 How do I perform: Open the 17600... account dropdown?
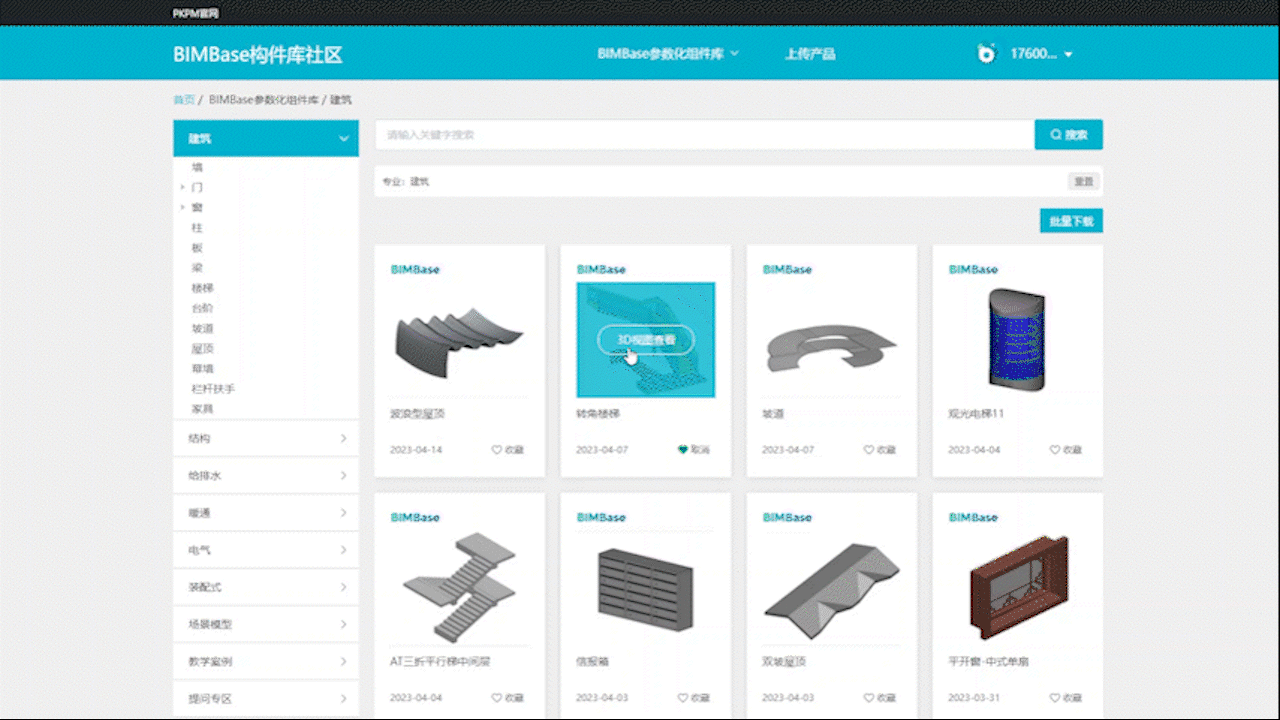point(1041,54)
